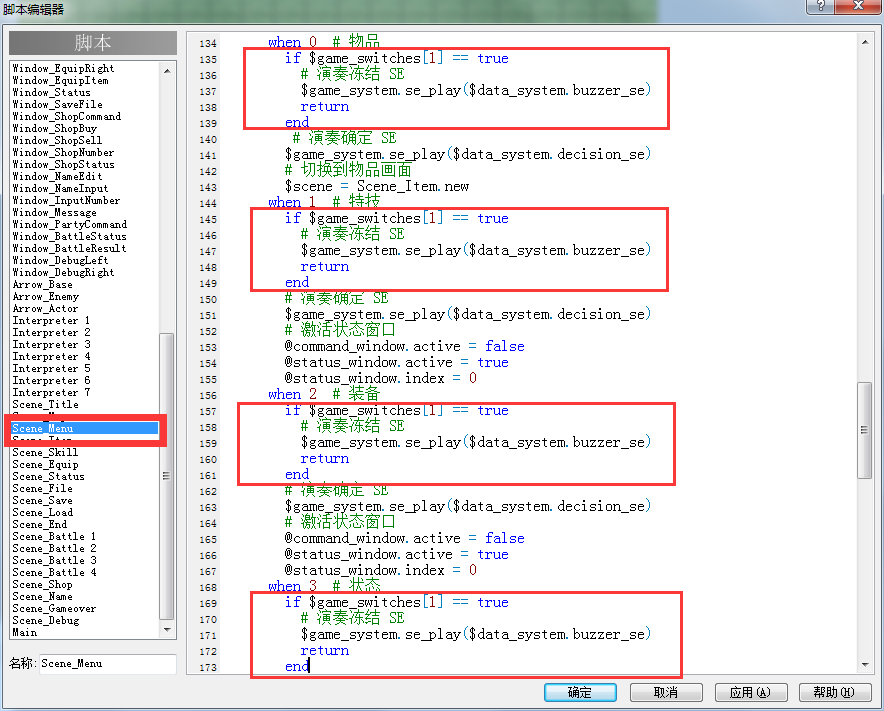Click the script list scrollbar thumb

click(x=166, y=476)
